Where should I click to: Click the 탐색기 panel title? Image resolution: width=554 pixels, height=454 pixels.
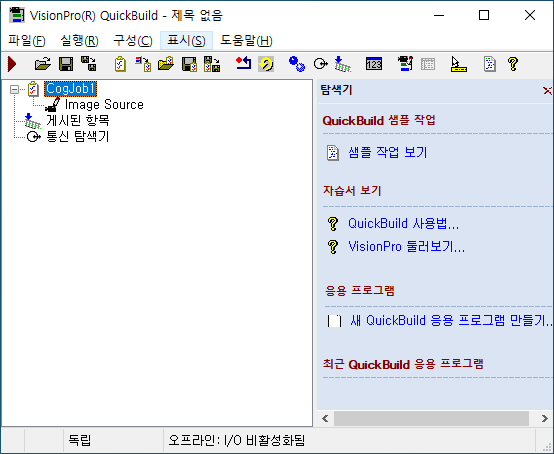pos(336,90)
